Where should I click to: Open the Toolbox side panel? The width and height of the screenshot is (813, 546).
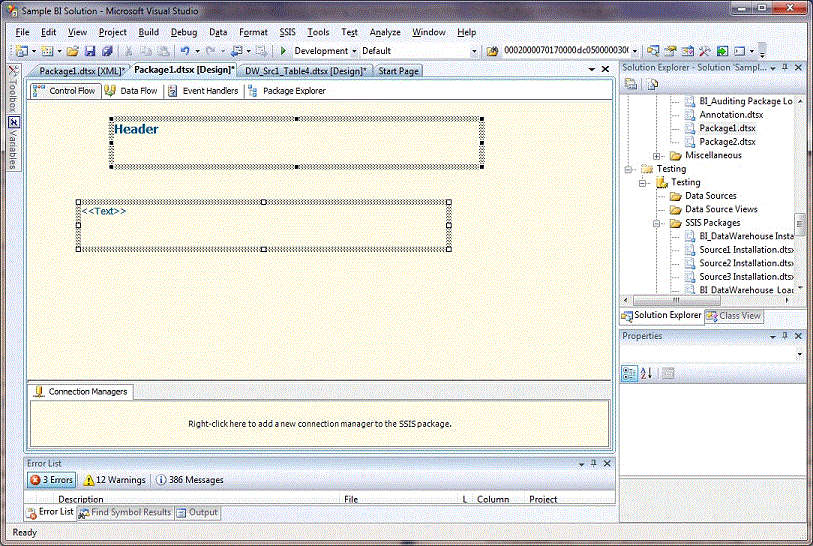tap(13, 90)
